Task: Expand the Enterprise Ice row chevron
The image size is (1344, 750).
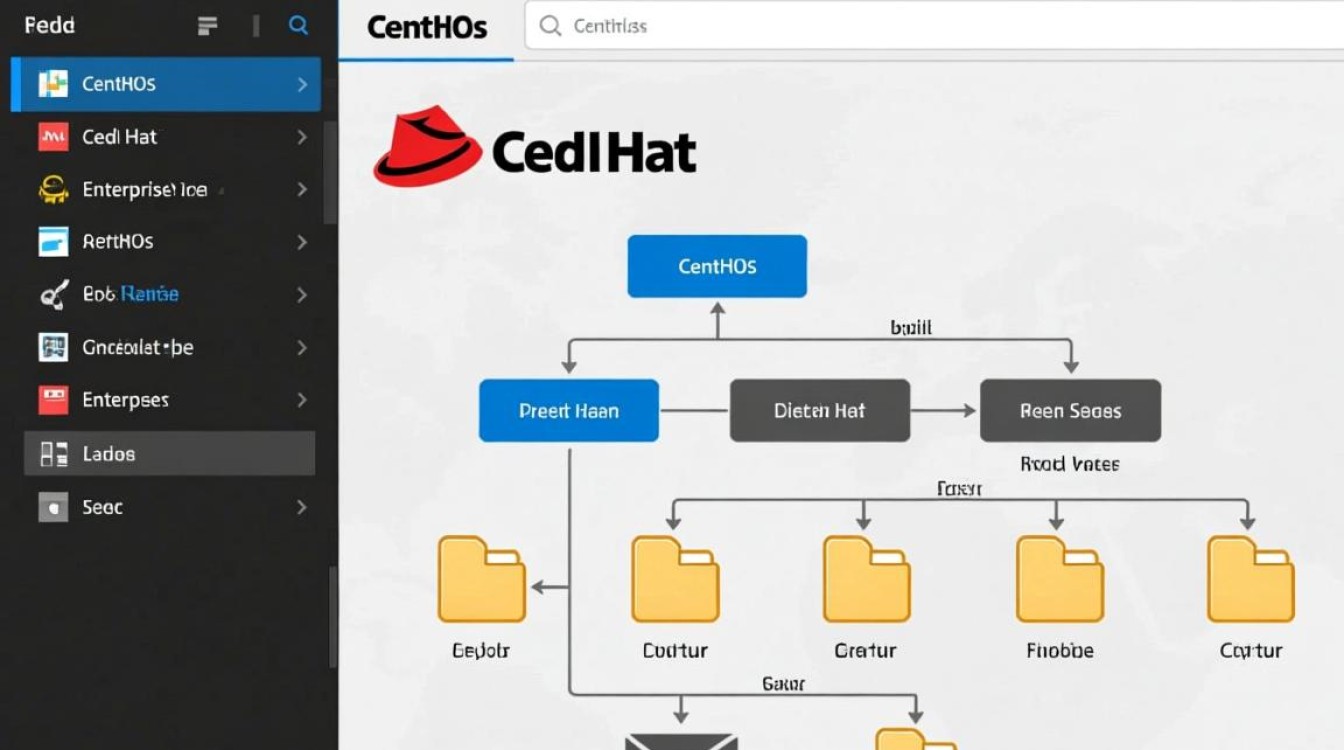Action: tap(302, 189)
